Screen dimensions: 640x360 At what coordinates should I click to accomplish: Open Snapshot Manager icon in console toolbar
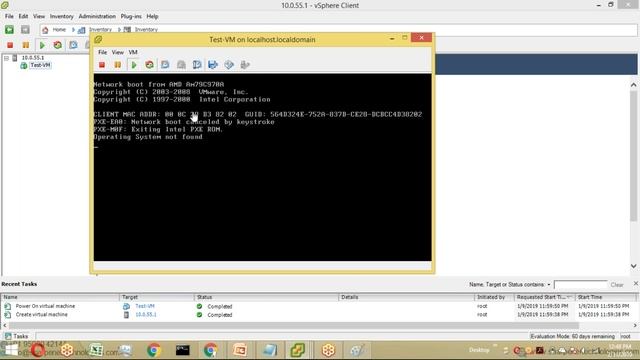pyautogui.click(x=197, y=65)
